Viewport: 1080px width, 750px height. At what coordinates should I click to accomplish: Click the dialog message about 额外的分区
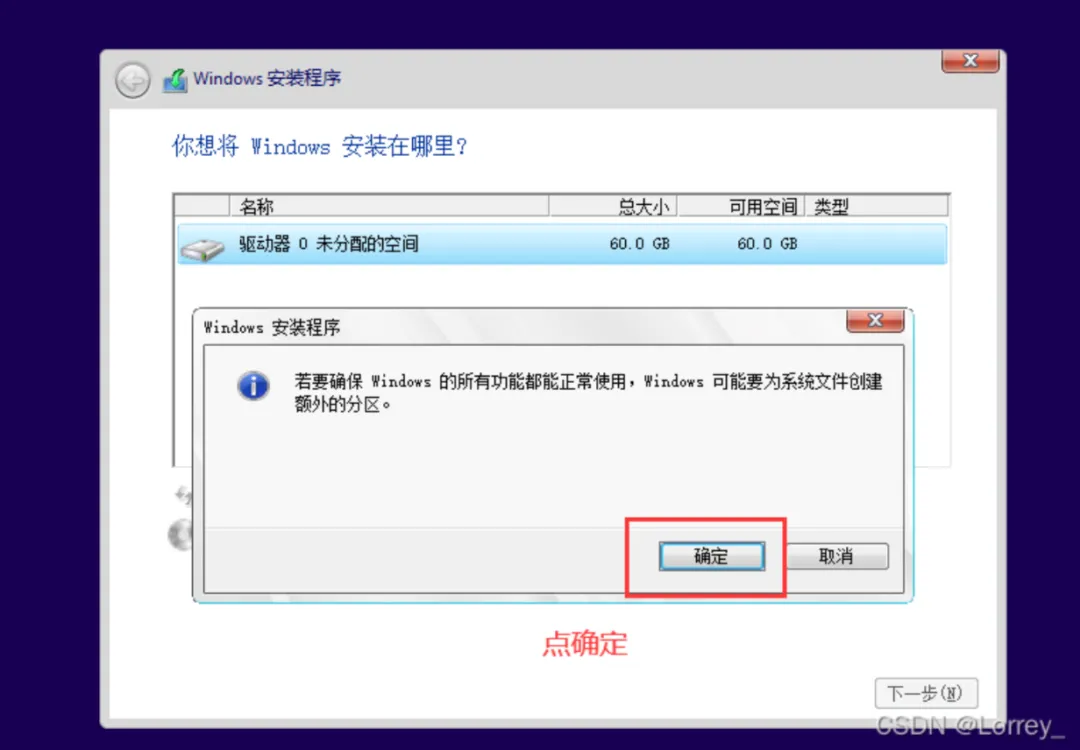pyautogui.click(x=588, y=393)
